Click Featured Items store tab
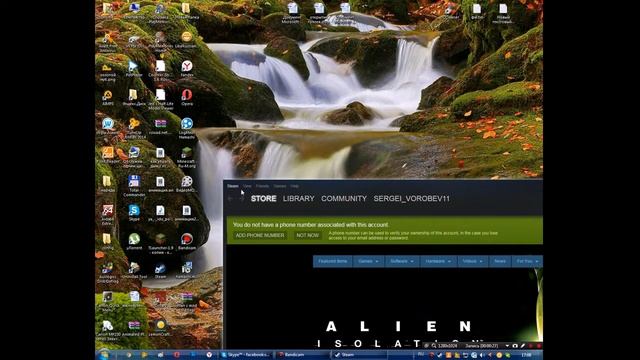Viewport: 640px width, 360px height. click(x=333, y=261)
